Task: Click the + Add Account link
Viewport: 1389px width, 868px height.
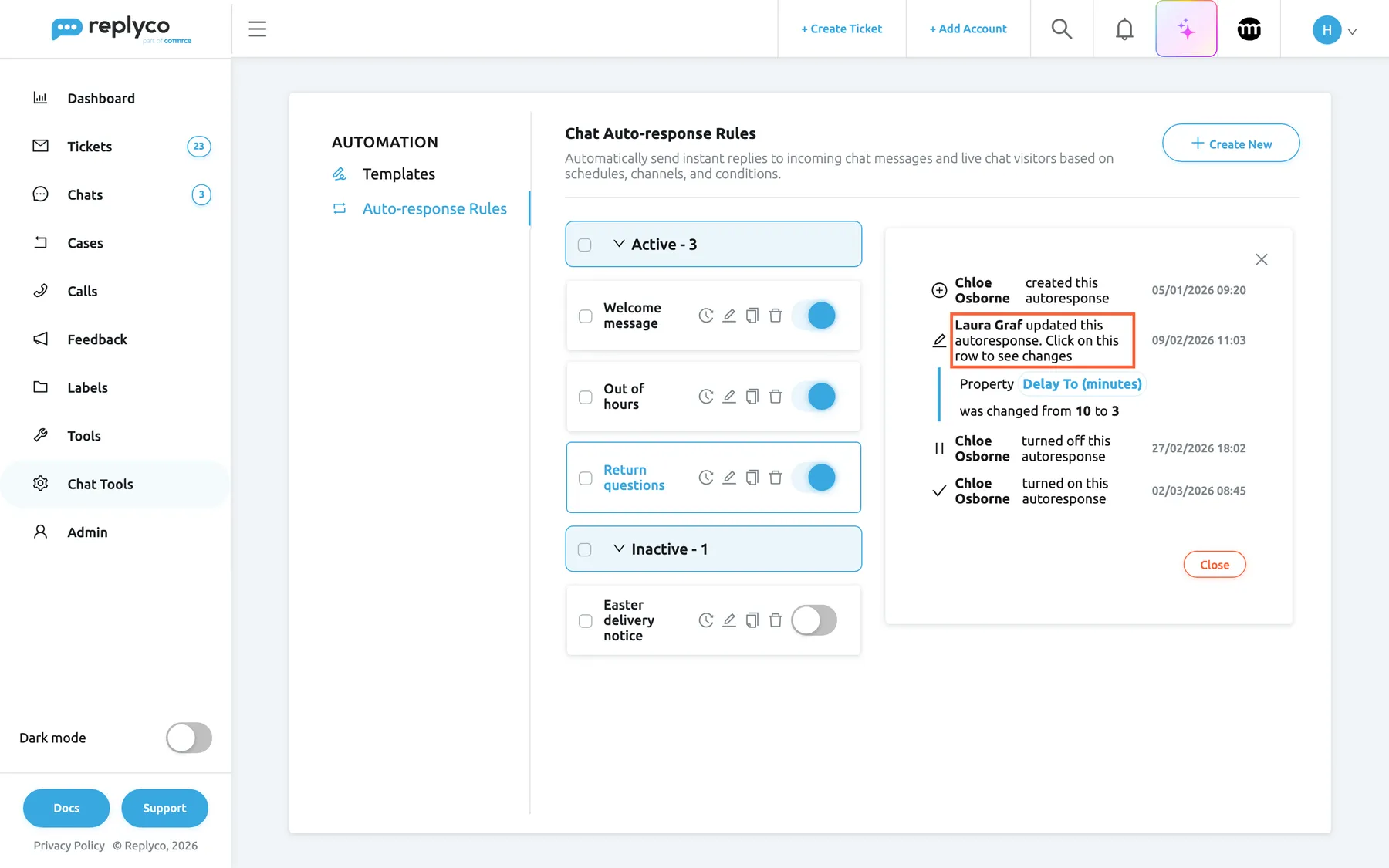Action: 968,29
